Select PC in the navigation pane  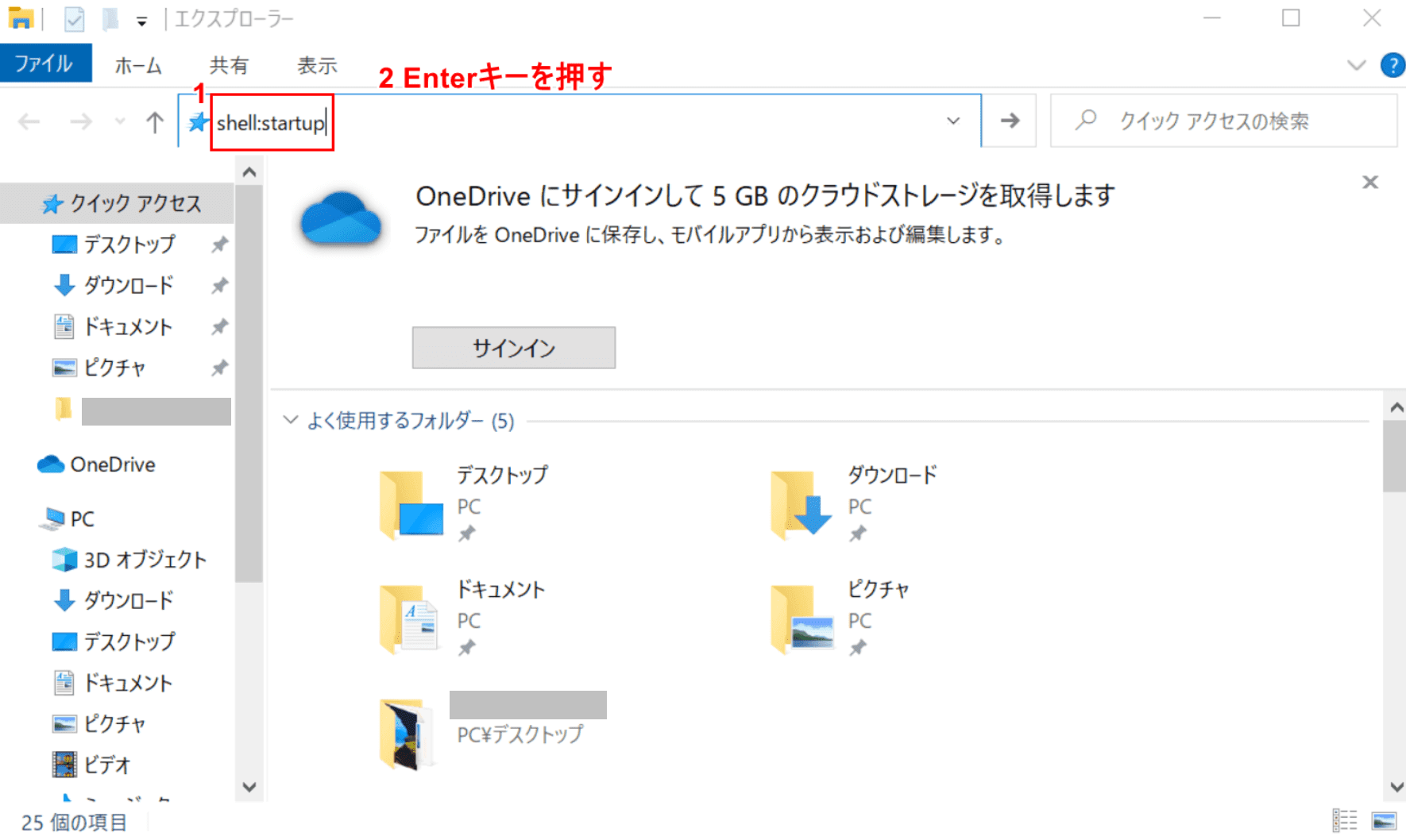click(x=67, y=519)
